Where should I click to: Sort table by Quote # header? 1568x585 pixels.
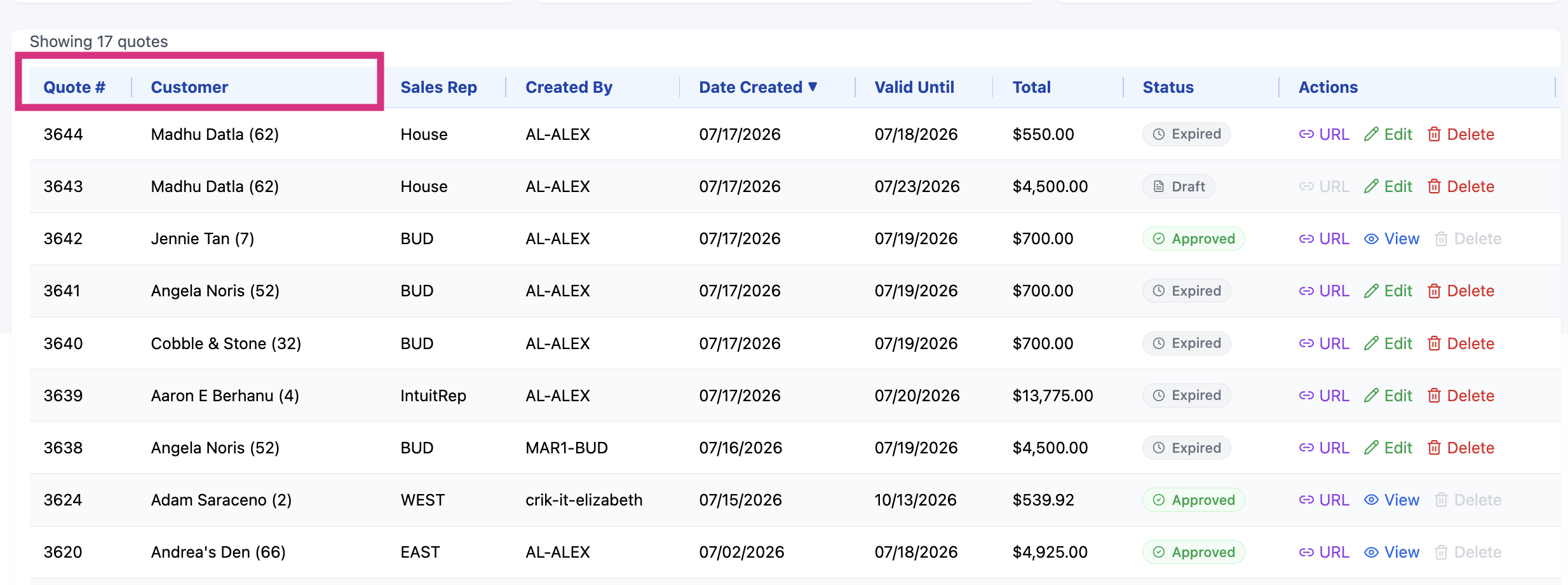pos(74,87)
